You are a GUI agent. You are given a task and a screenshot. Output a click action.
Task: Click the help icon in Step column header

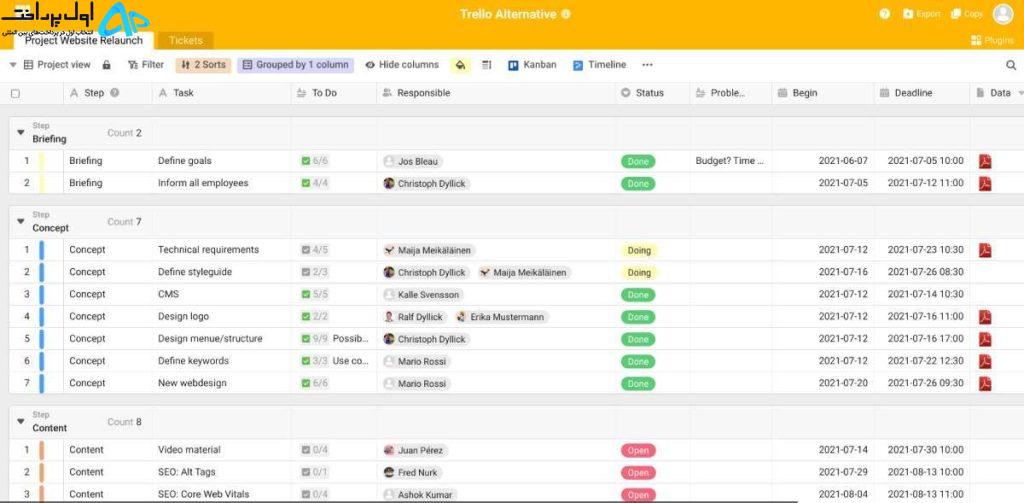click(x=115, y=93)
